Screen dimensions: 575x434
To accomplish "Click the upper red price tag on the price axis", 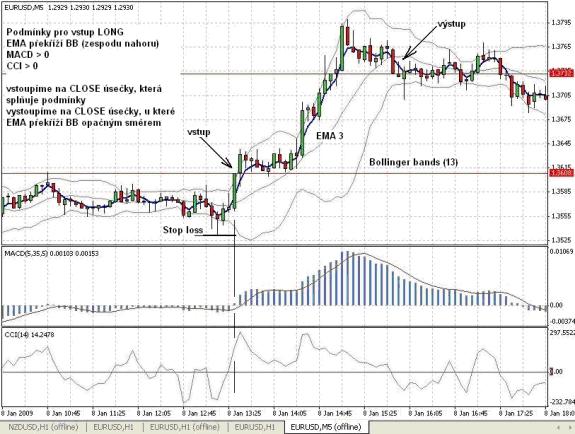I will coord(561,73).
